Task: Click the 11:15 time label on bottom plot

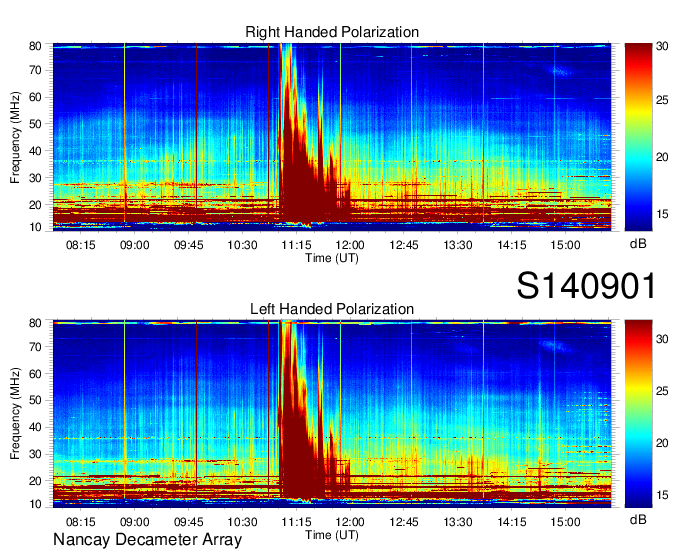Action: 296,522
